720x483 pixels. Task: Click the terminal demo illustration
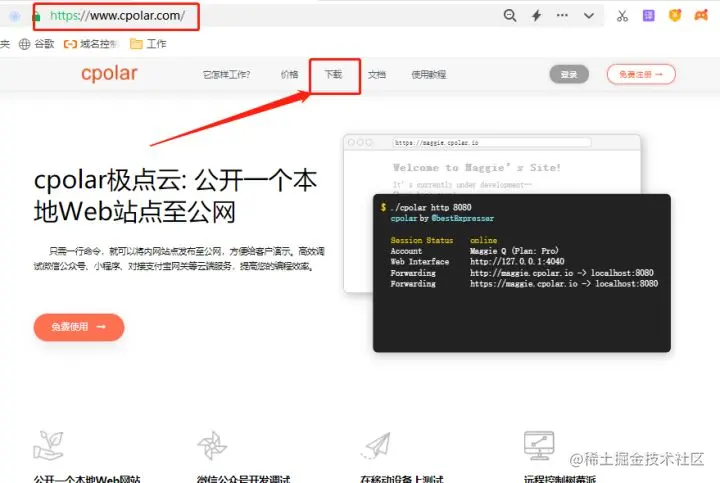pos(522,273)
